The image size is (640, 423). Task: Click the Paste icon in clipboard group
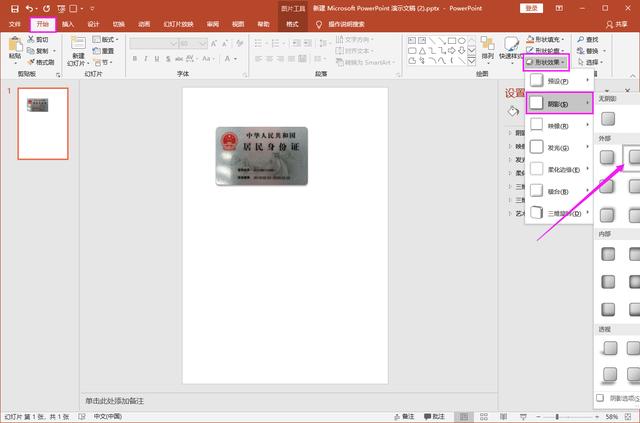(x=14, y=46)
